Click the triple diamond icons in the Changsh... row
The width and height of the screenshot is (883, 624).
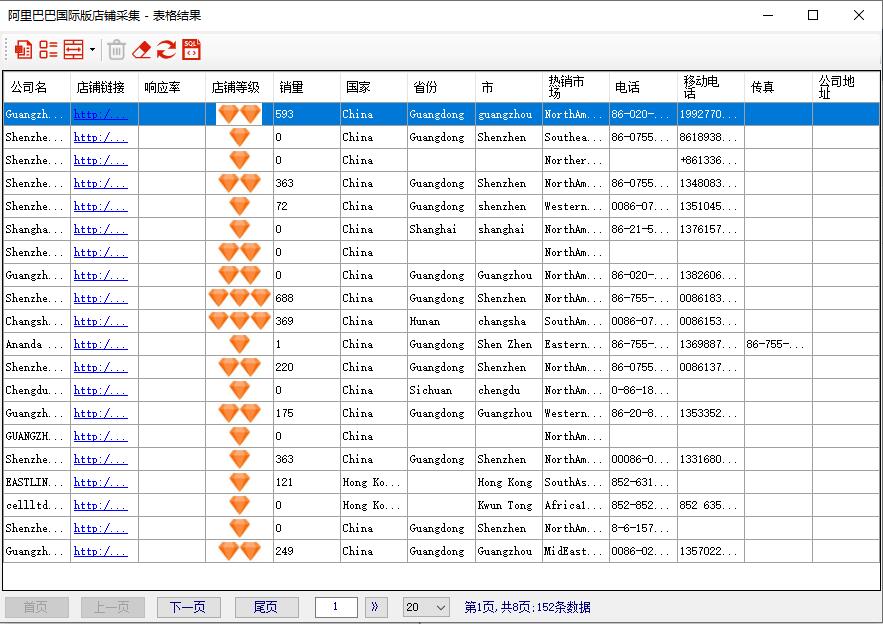tap(239, 321)
